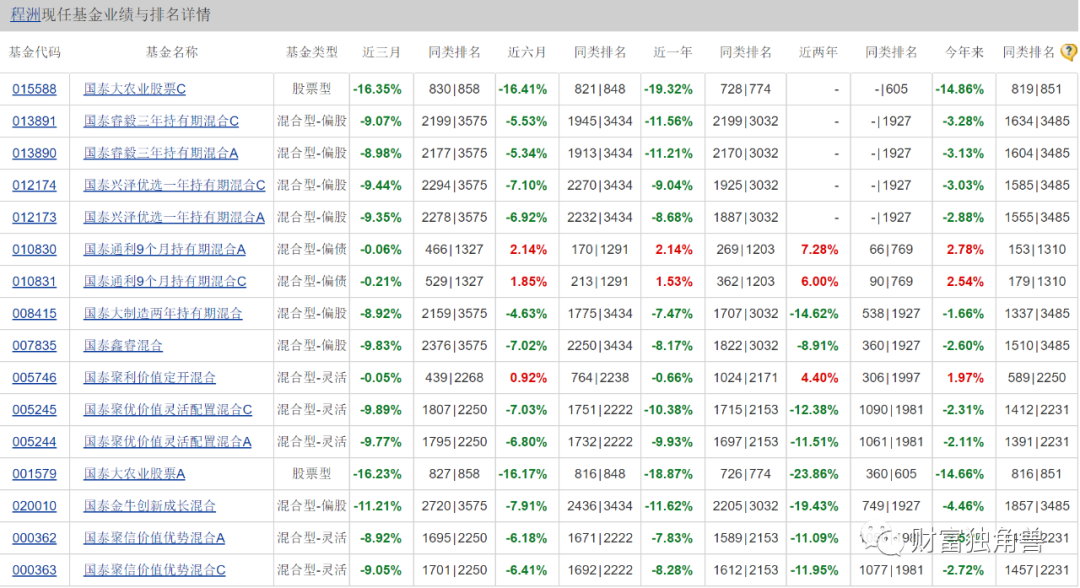The width and height of the screenshot is (1080, 588).
Task: Open fund code 005244 link
Action: tap(34, 441)
